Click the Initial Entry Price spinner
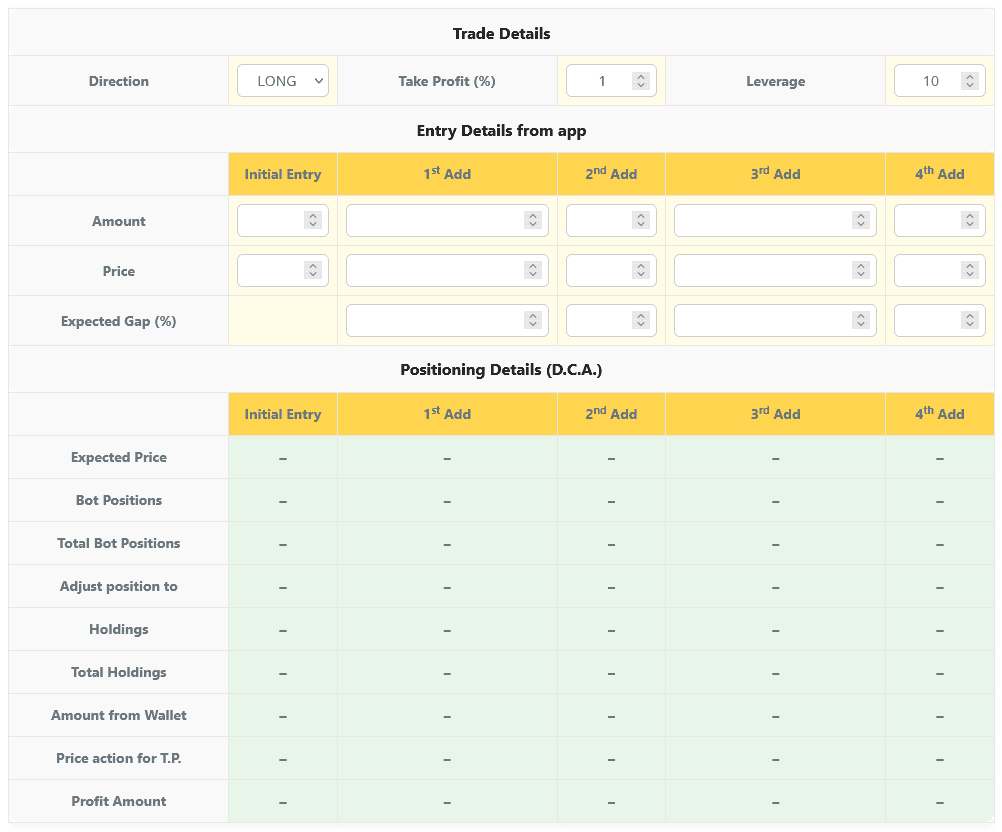 312,270
